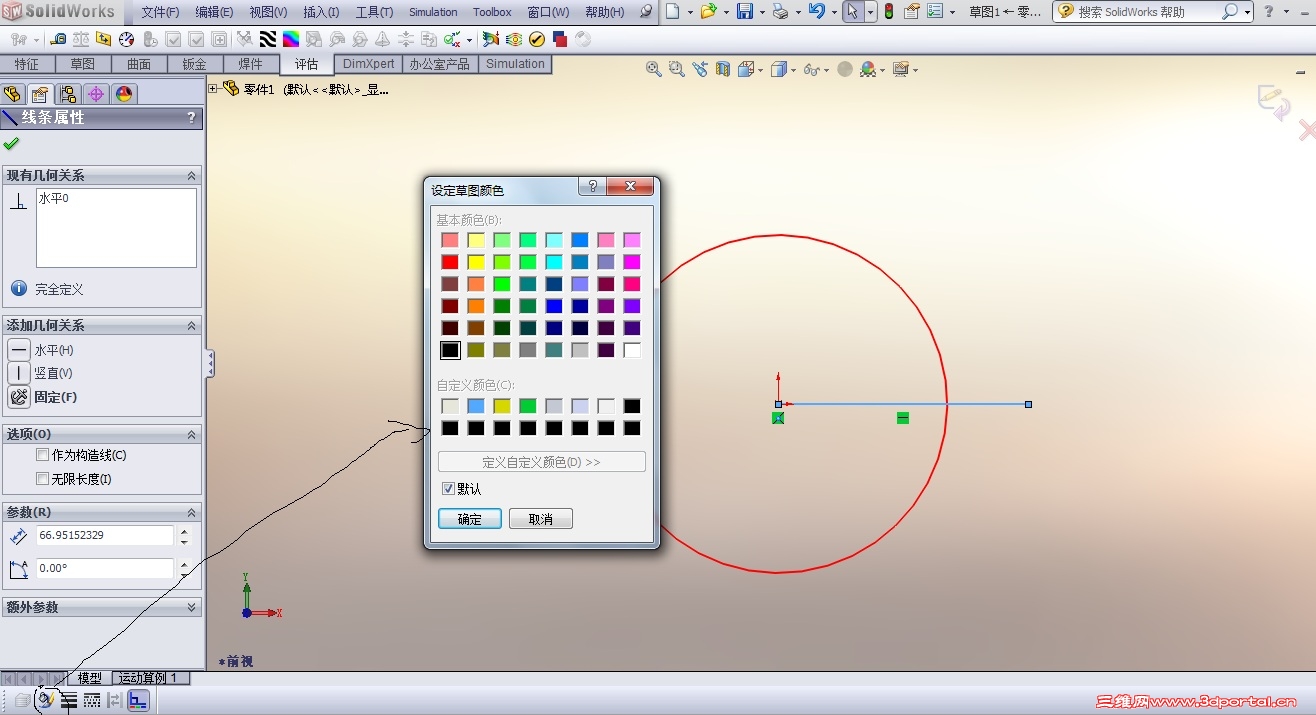This screenshot has width=1316, height=715.
Task: Click the line thickness icon in bottom toolbar
Action: [x=69, y=700]
